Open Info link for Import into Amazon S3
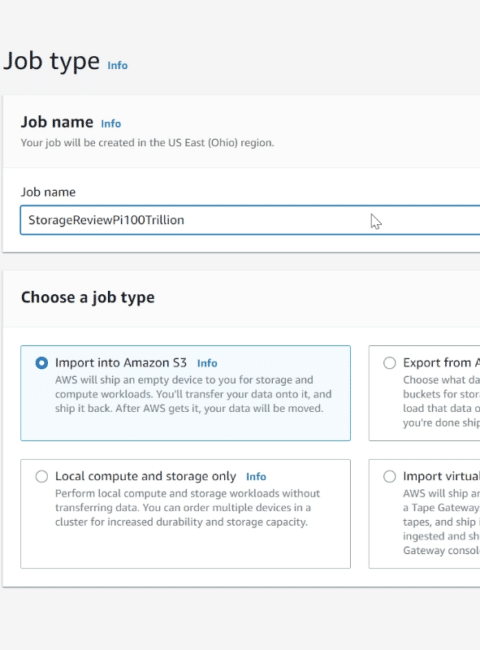The height and width of the screenshot is (650, 480). coord(207,363)
